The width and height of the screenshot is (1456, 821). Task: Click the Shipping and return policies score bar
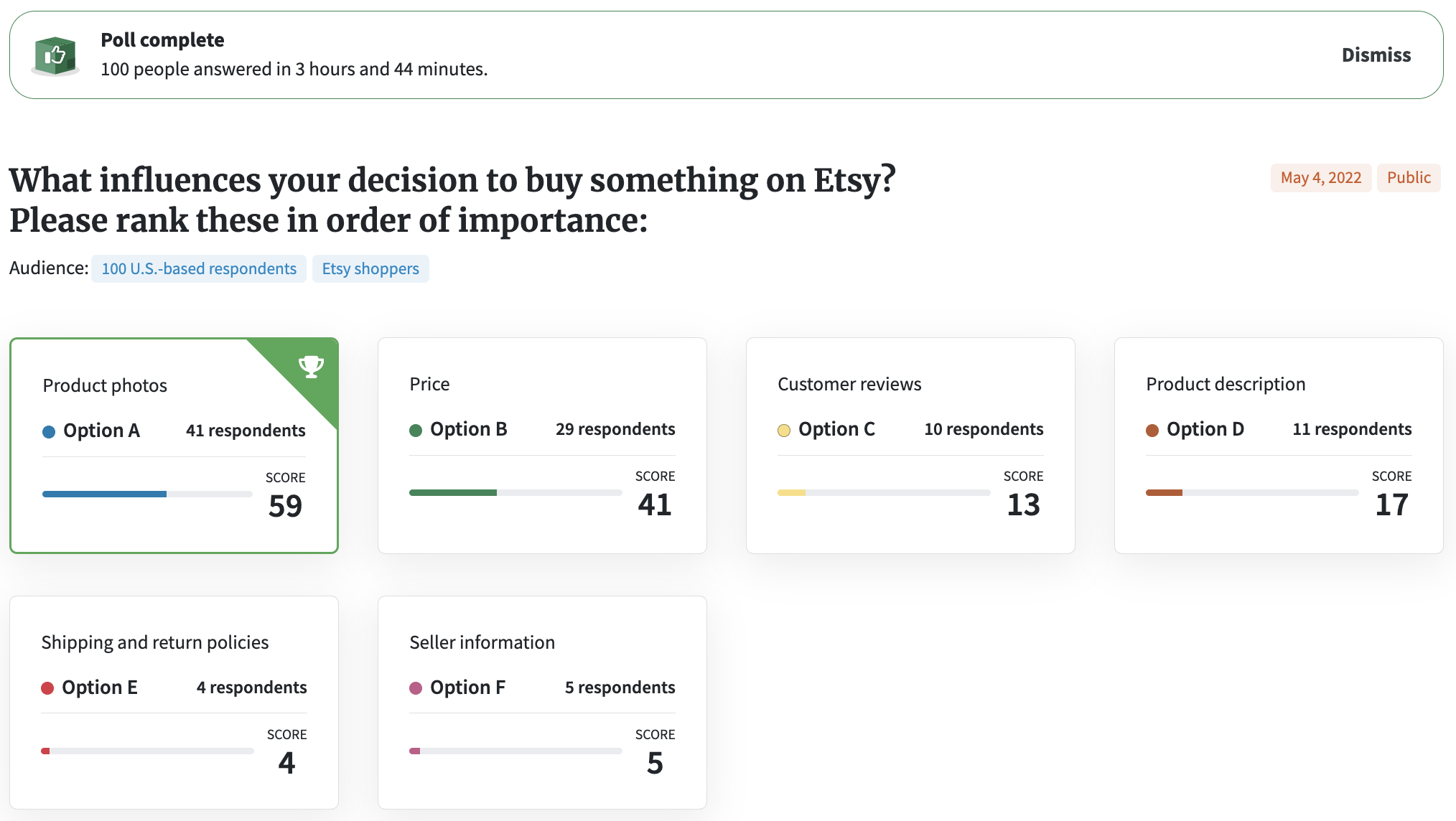tap(147, 751)
